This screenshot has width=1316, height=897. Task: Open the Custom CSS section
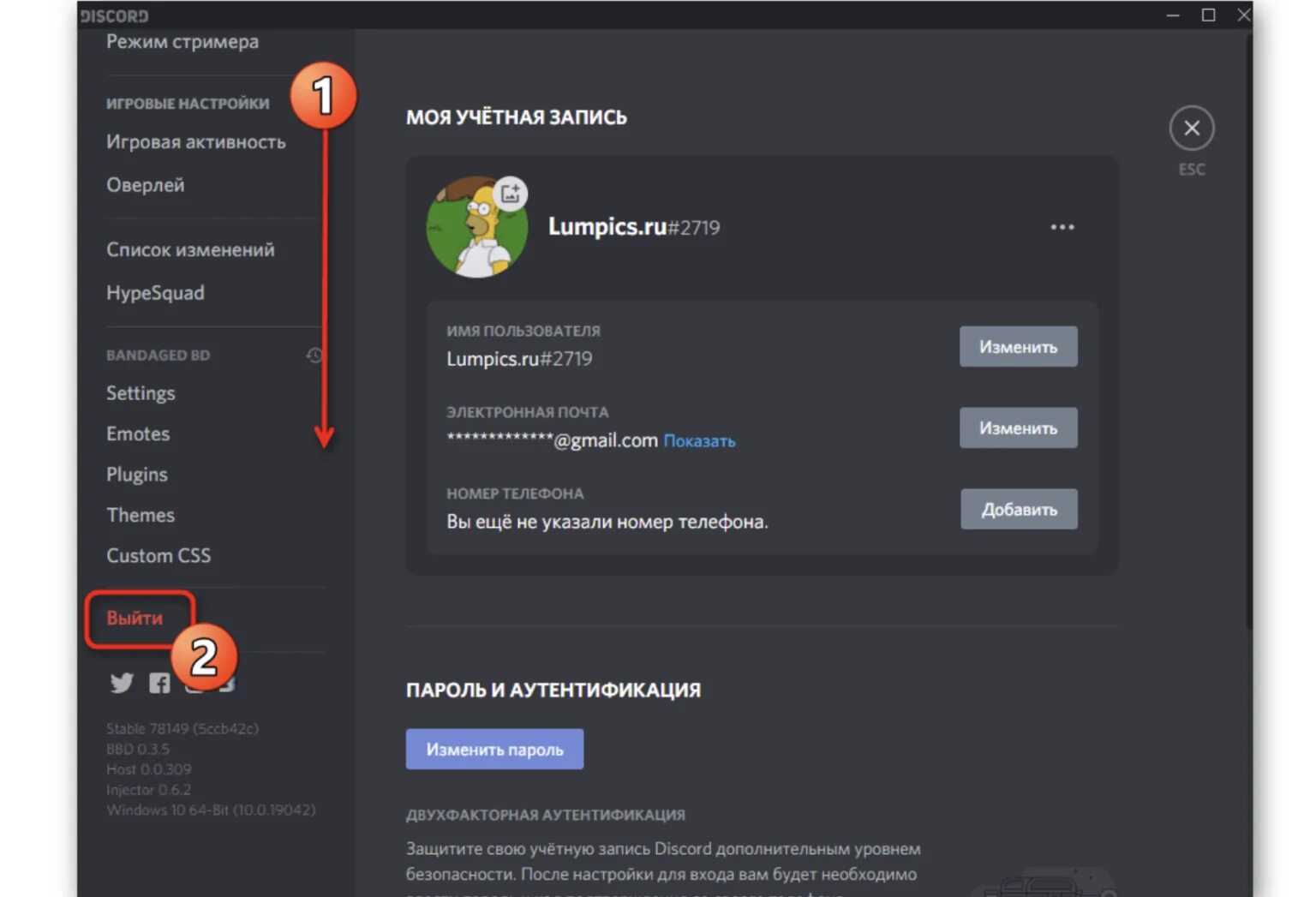click(x=159, y=556)
